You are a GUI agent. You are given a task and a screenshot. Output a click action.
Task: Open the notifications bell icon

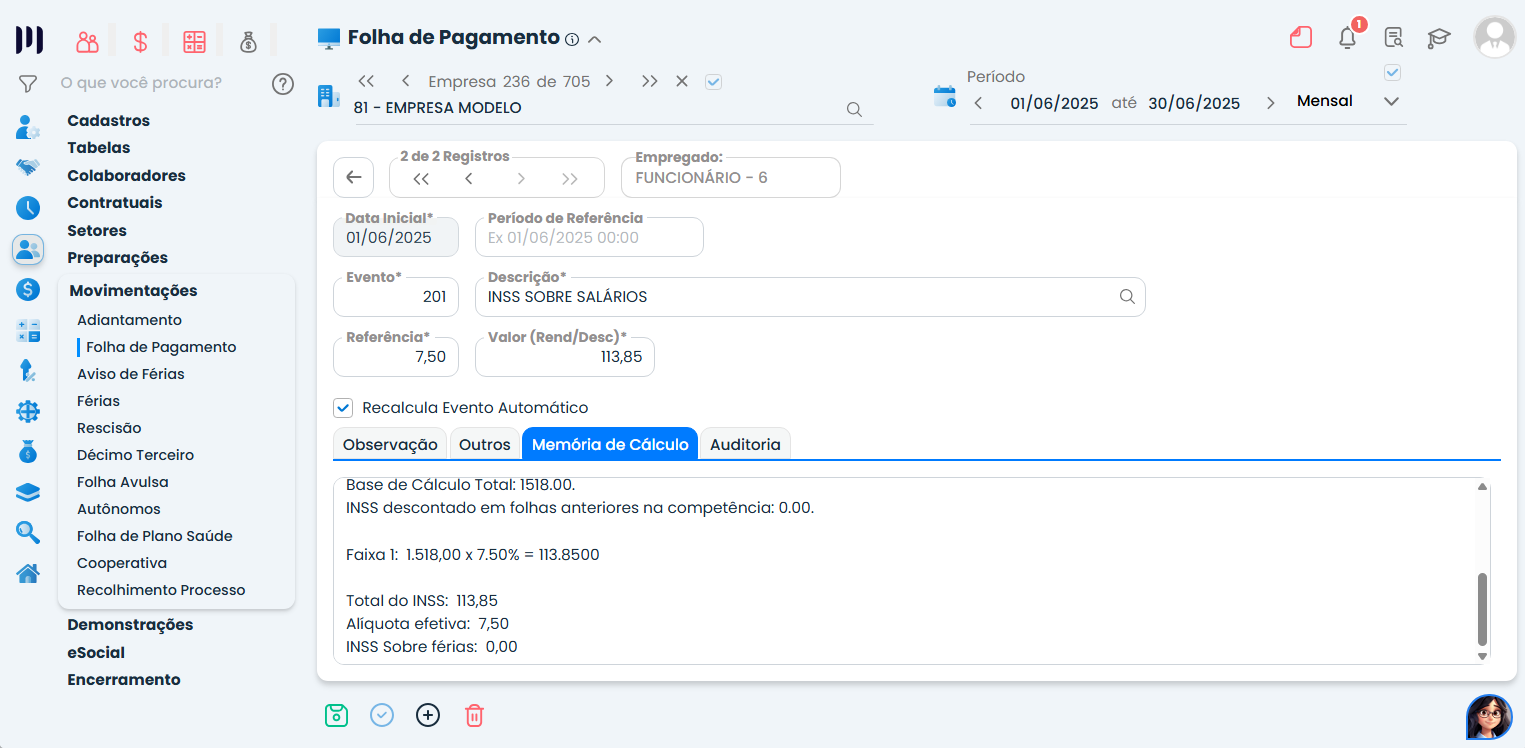click(x=1347, y=38)
